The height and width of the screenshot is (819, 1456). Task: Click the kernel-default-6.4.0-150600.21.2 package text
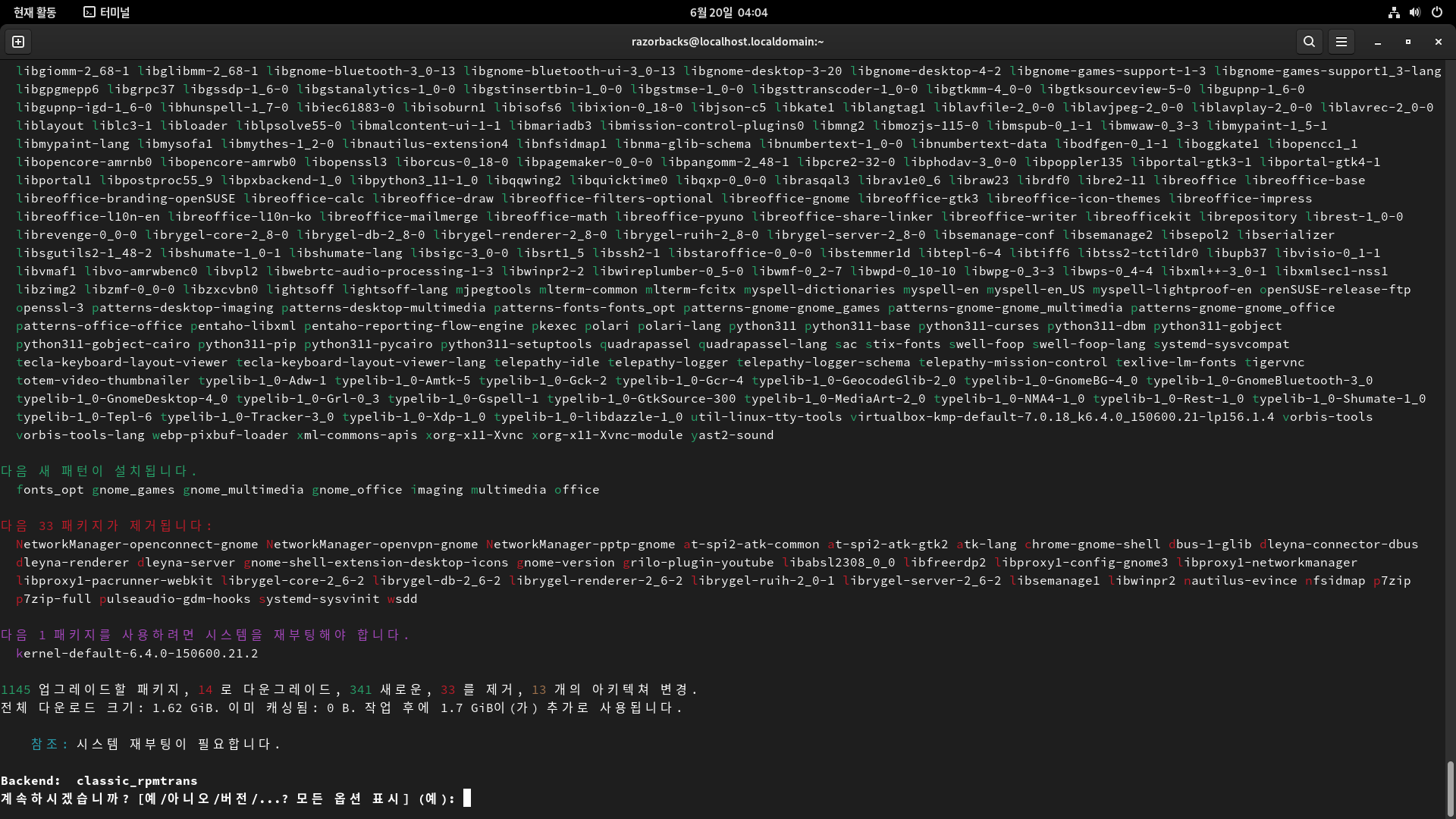(x=137, y=653)
